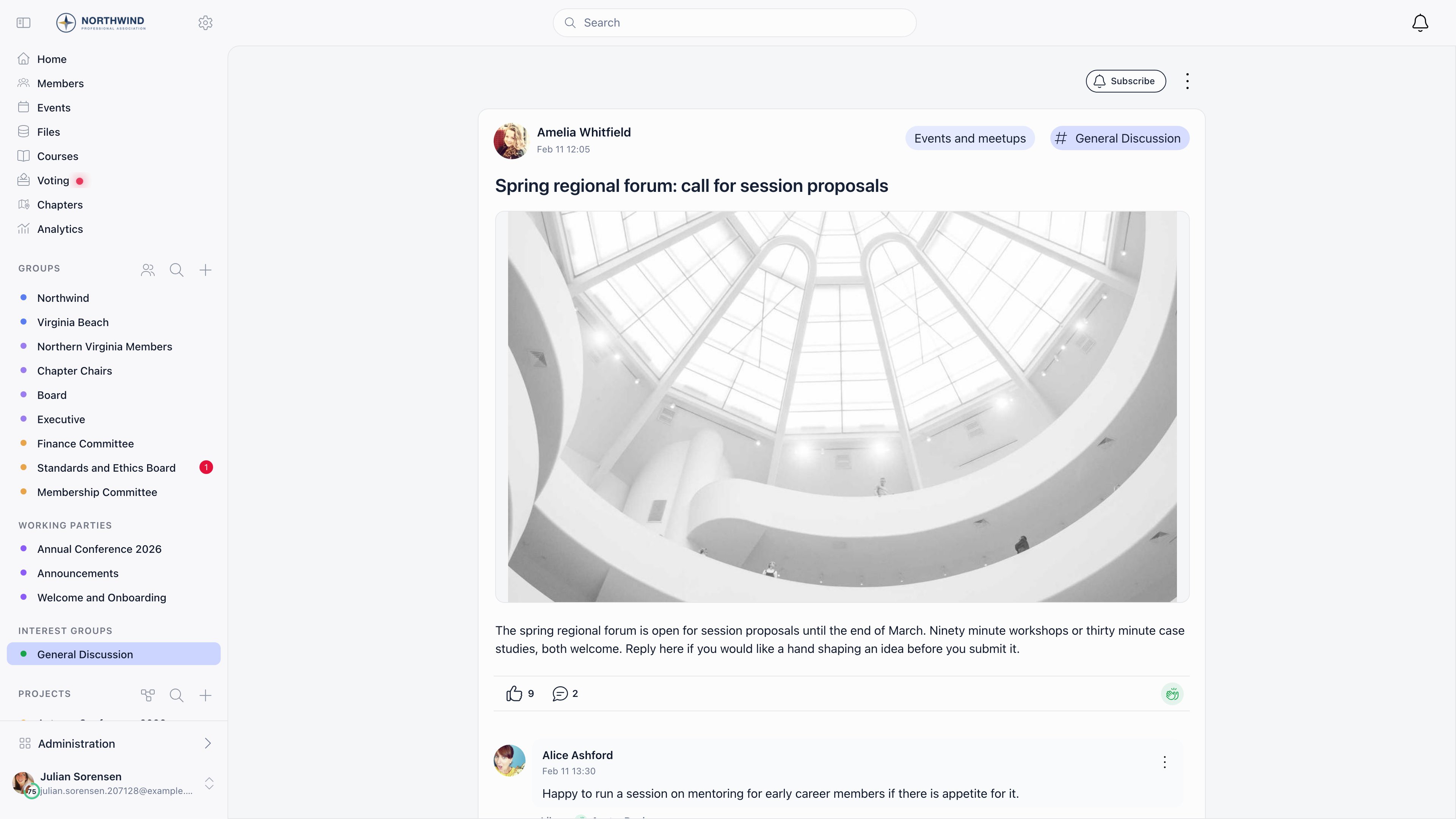
Task: Open the notifications bell icon
Action: click(1420, 23)
